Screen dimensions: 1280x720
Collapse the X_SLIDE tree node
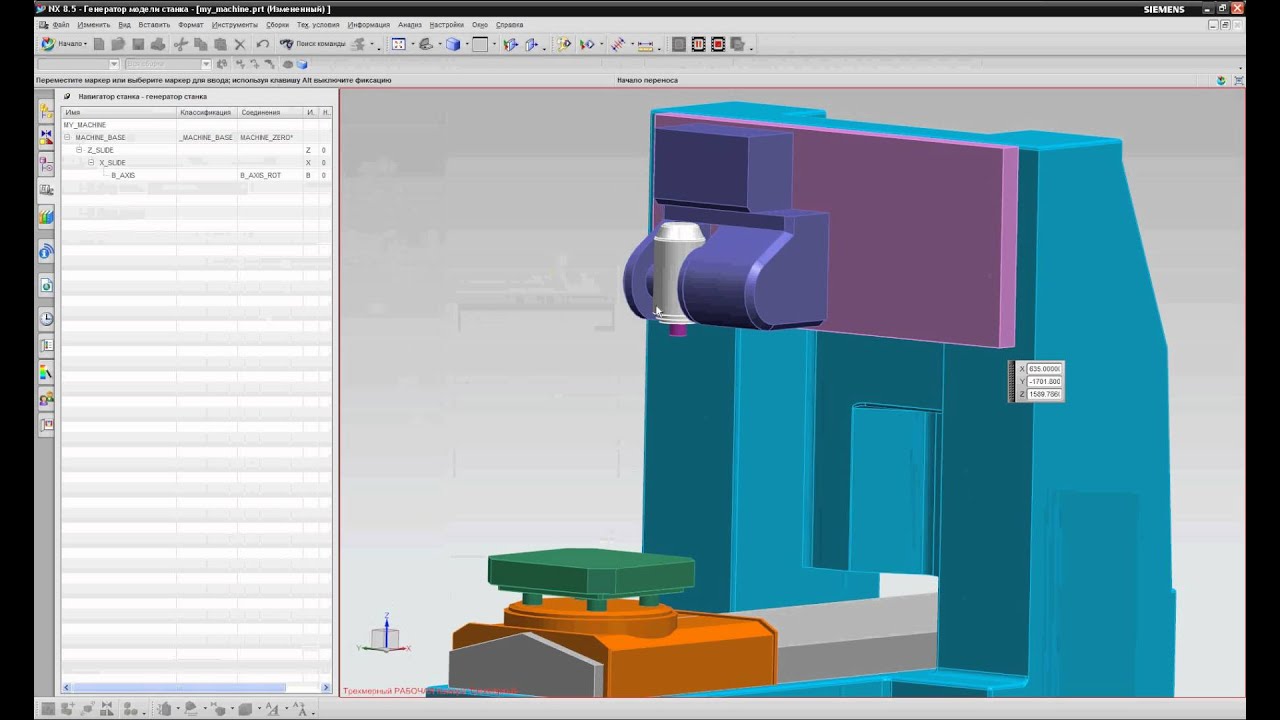click(91, 162)
